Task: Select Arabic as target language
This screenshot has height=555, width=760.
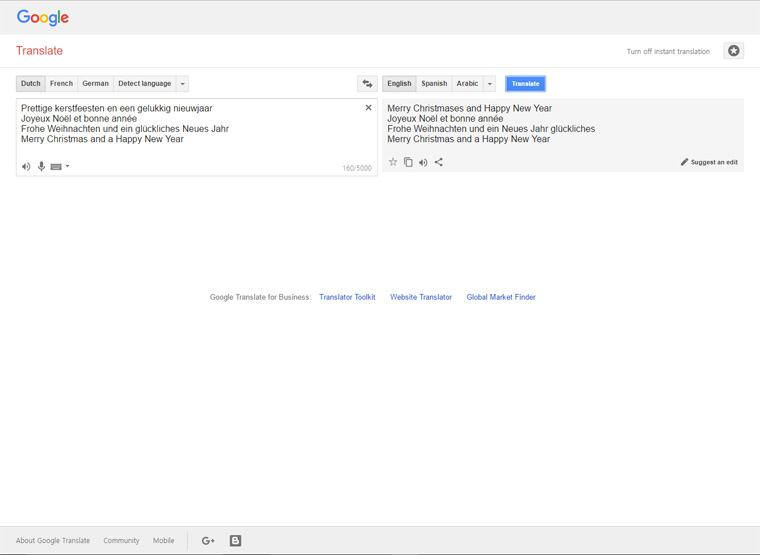Action: (x=467, y=84)
